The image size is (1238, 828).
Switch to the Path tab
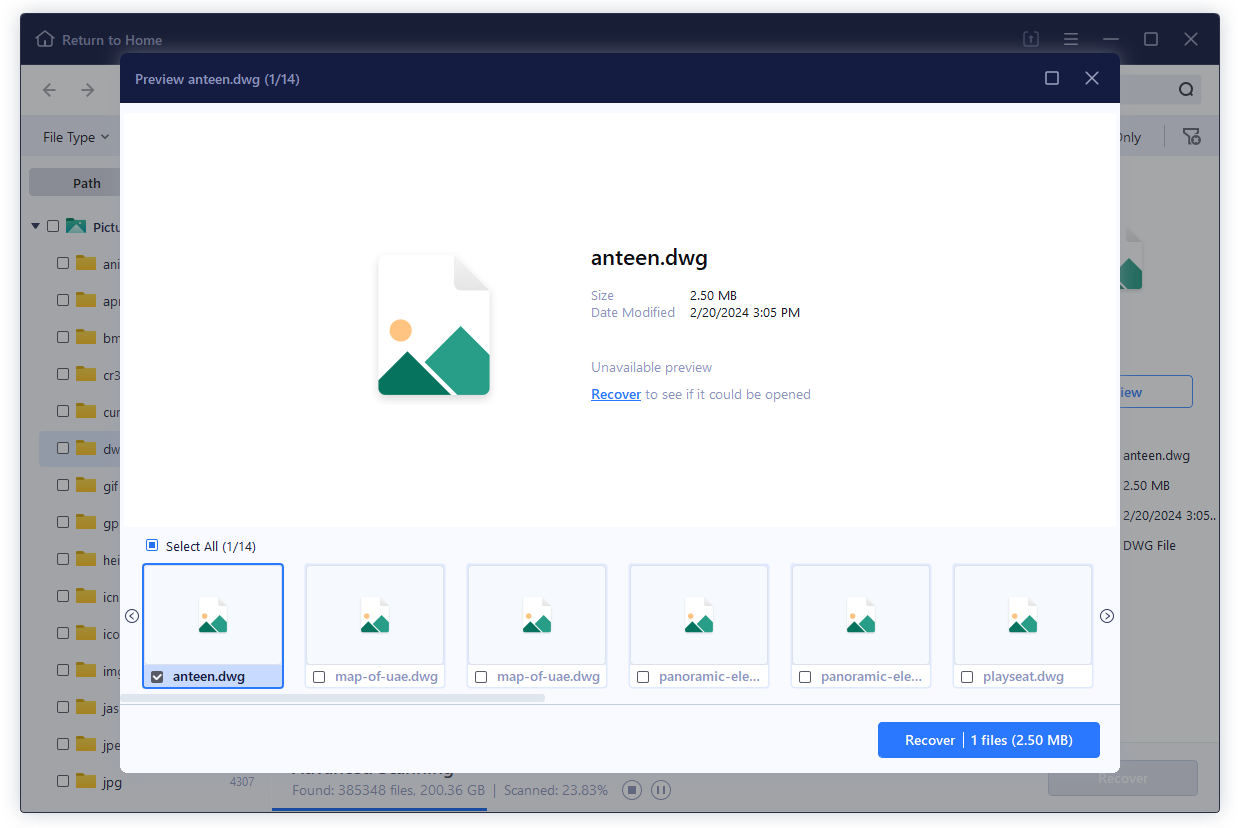pos(87,183)
